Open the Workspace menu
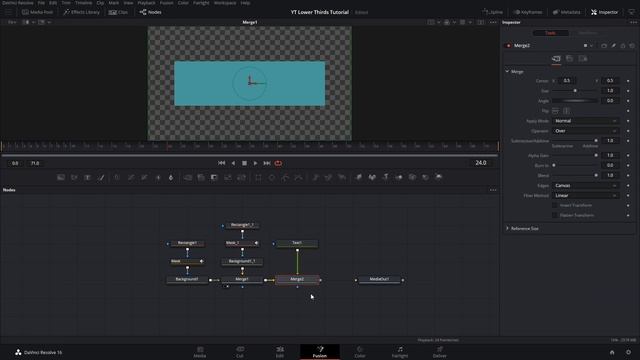 tap(225, 3)
